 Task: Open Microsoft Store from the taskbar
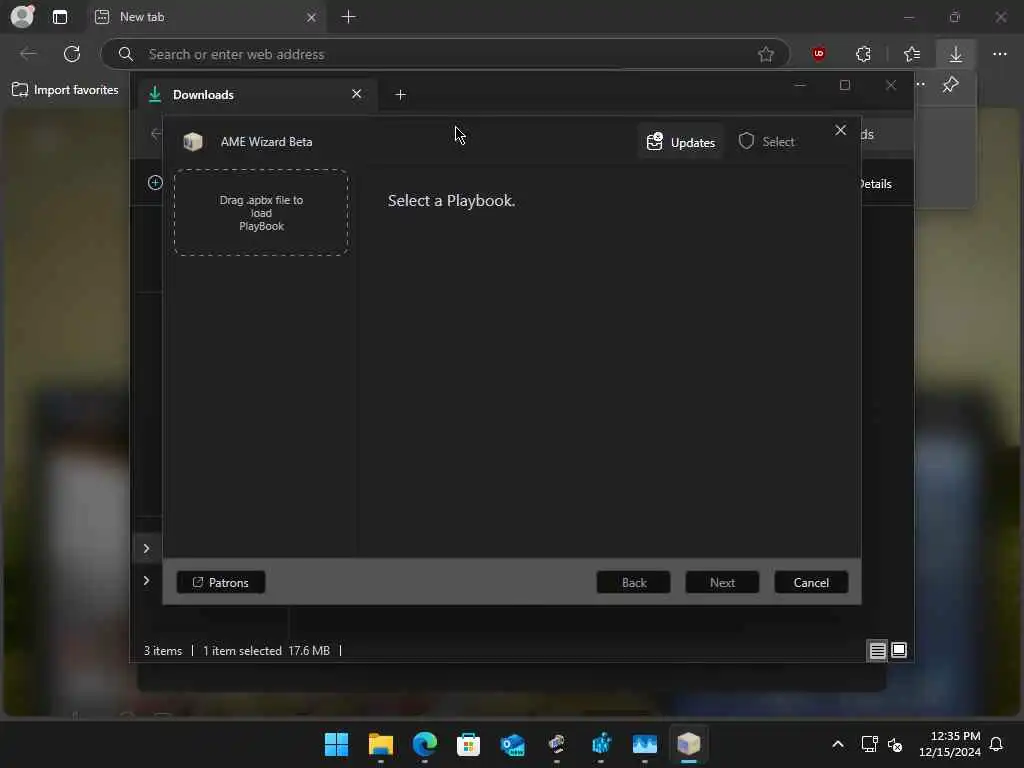[x=468, y=744]
